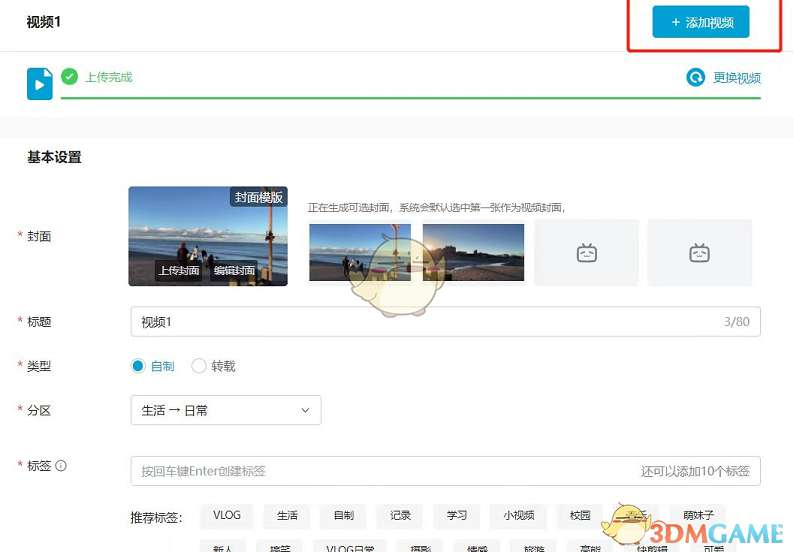Viewport: 794px width, 552px height.
Task: Click 上传封面 on the cover image
Action: click(x=177, y=270)
